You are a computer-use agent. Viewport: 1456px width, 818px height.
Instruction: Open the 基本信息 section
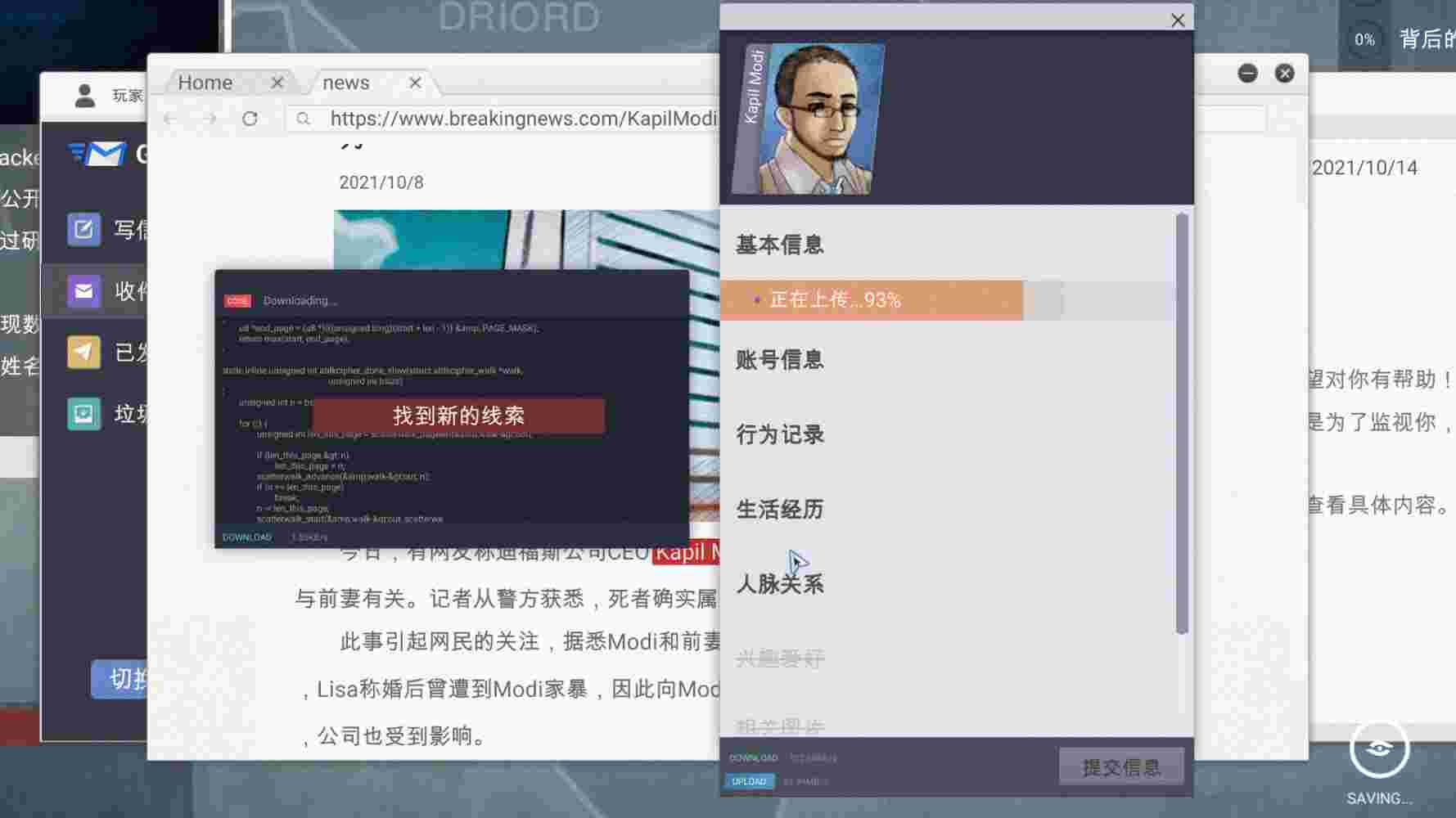[x=779, y=245]
